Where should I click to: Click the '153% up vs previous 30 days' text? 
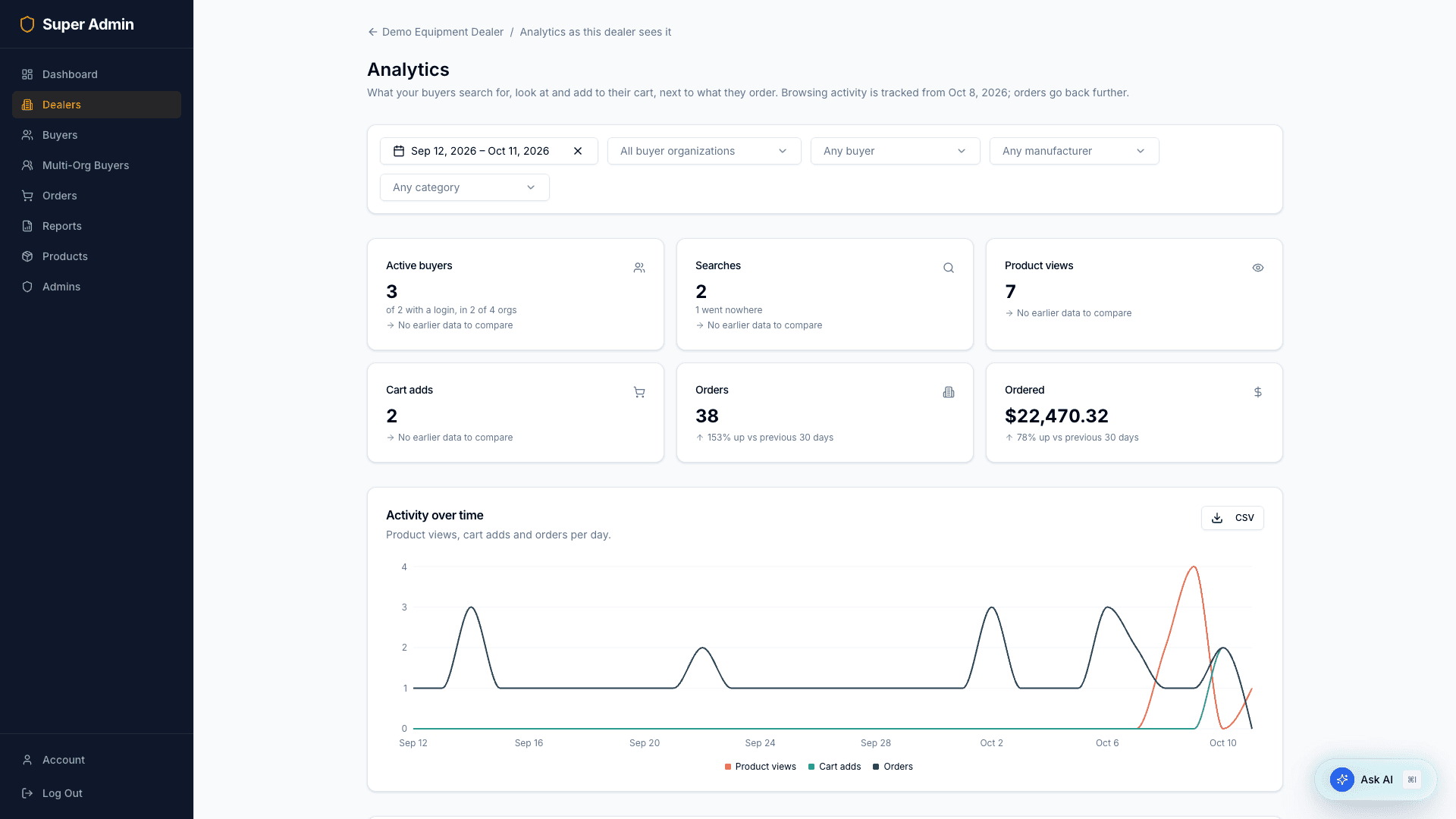(x=770, y=438)
